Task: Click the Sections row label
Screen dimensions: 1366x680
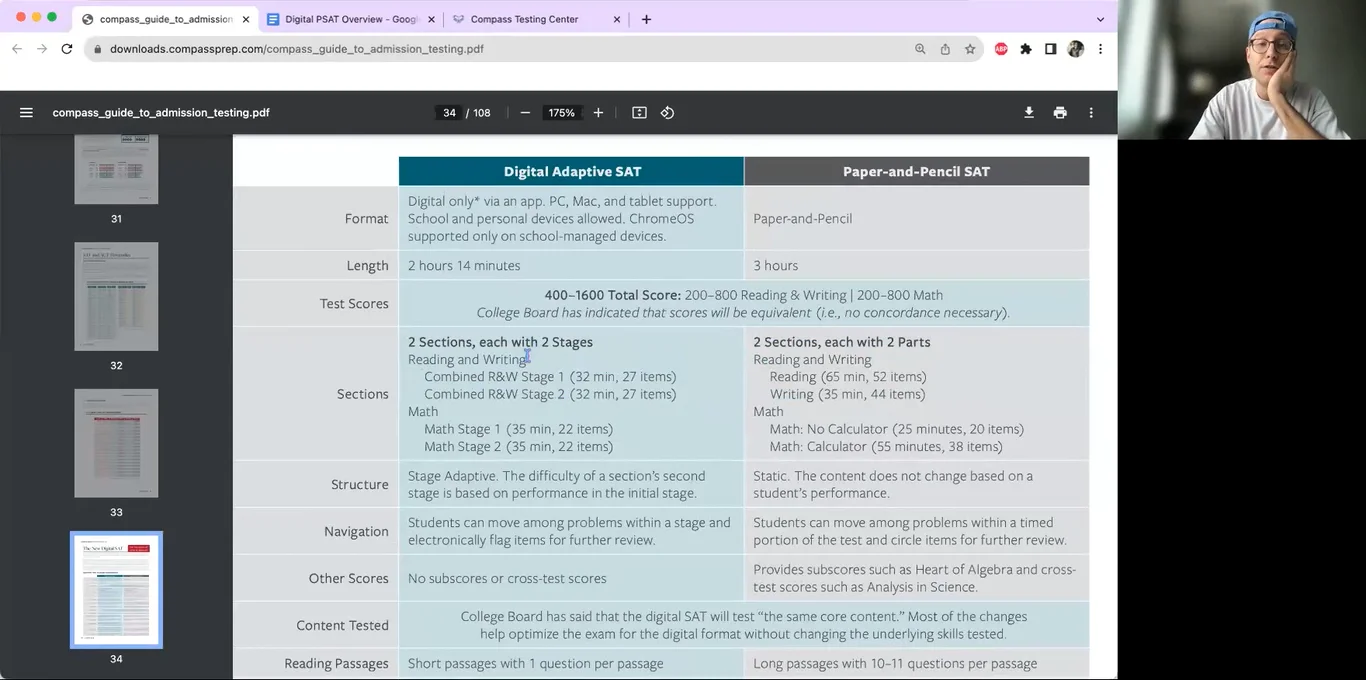Action: (362, 394)
